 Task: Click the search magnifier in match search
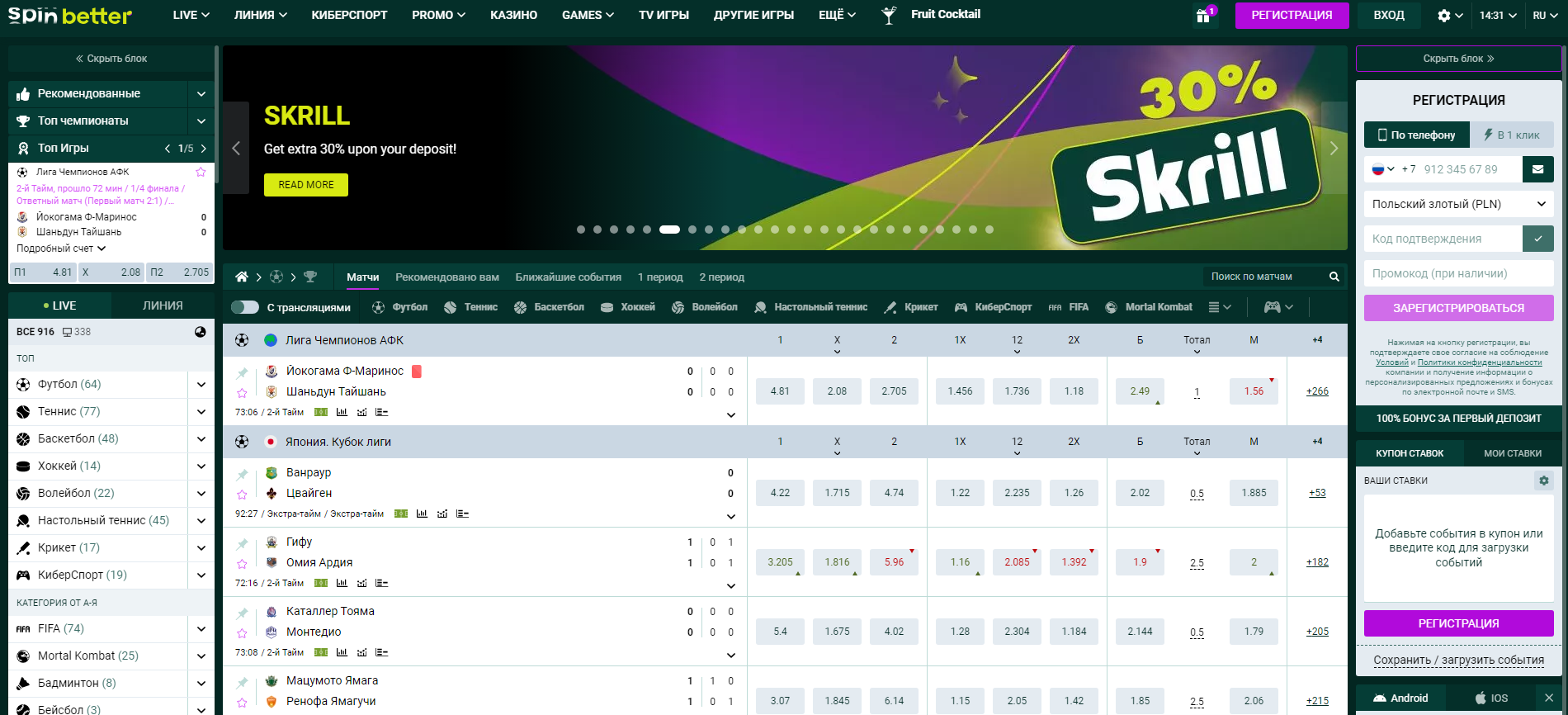click(x=1334, y=277)
